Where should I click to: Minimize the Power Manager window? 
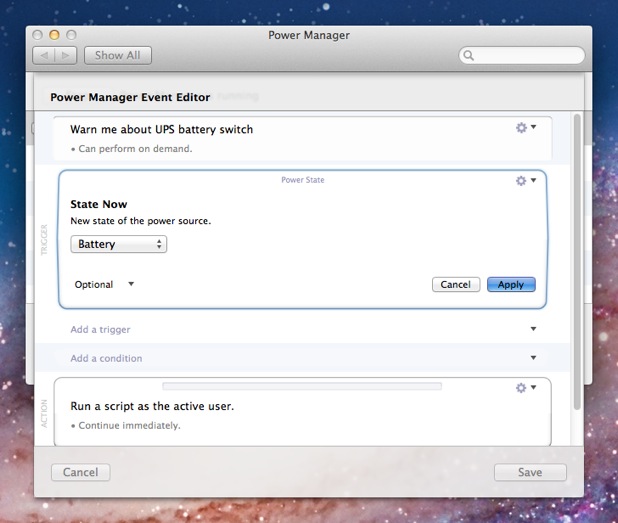(x=54, y=35)
